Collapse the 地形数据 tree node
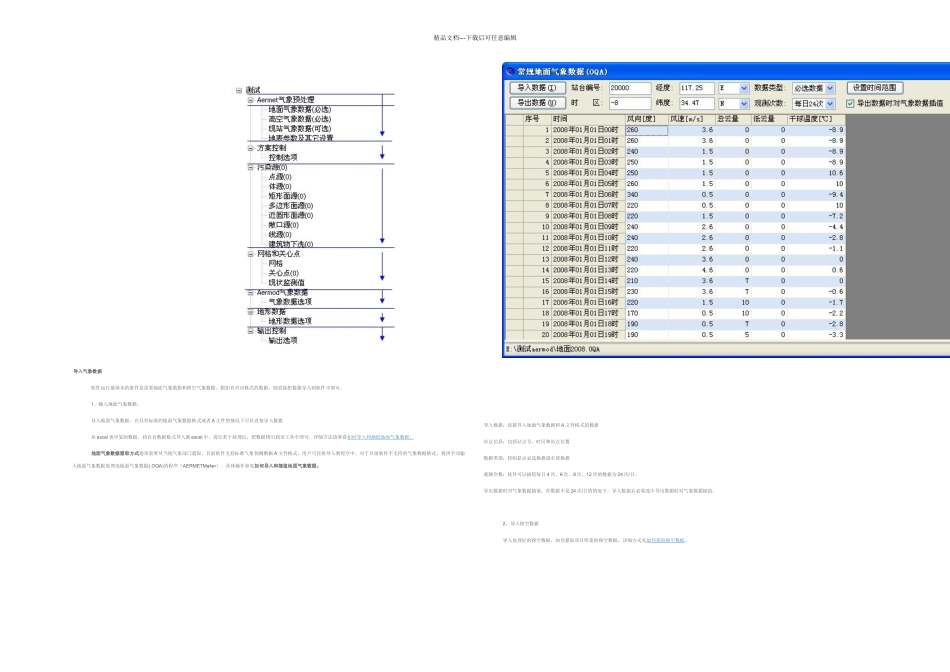This screenshot has height=672, width=950. [250, 312]
